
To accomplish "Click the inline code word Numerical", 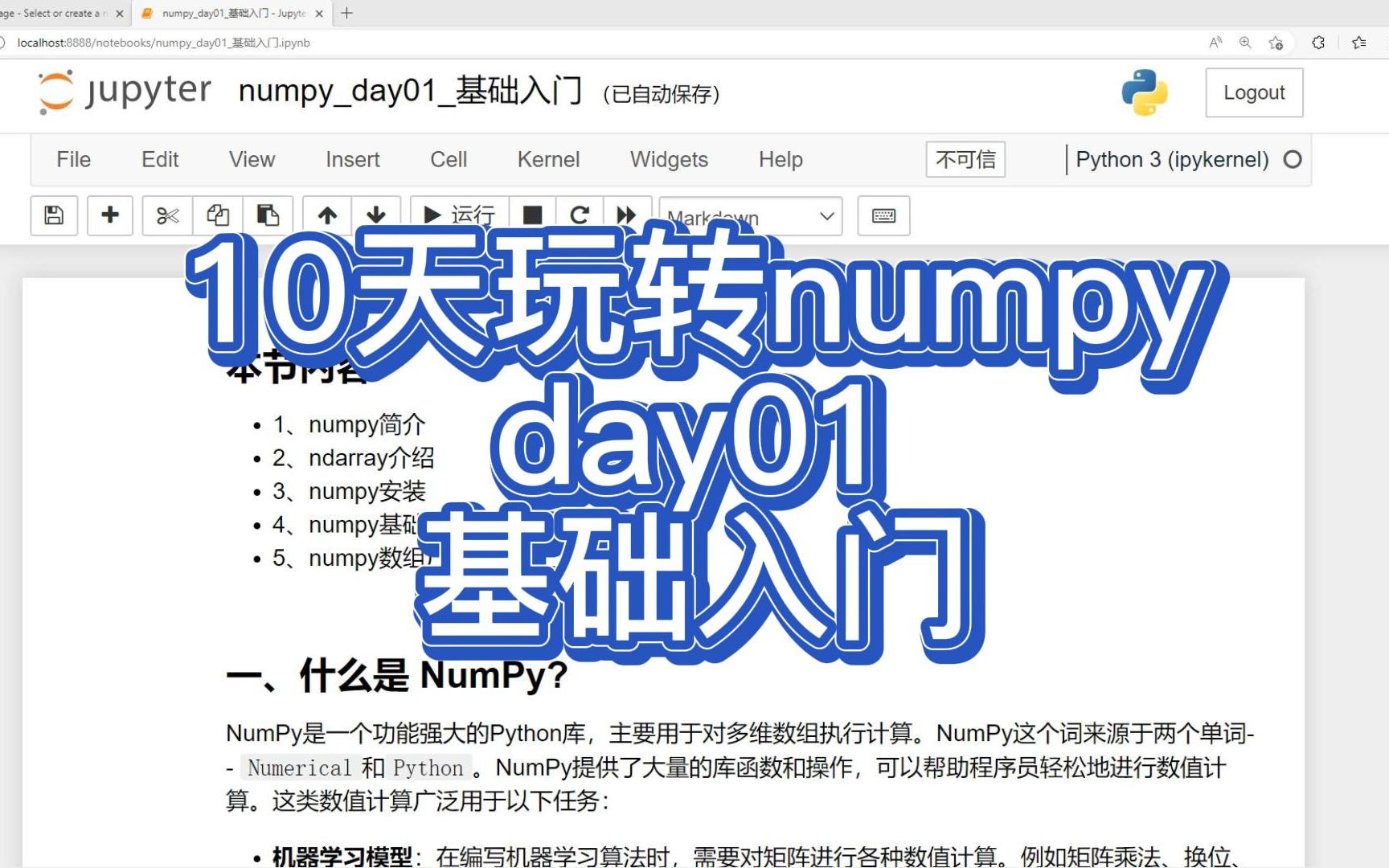I will 299,768.
